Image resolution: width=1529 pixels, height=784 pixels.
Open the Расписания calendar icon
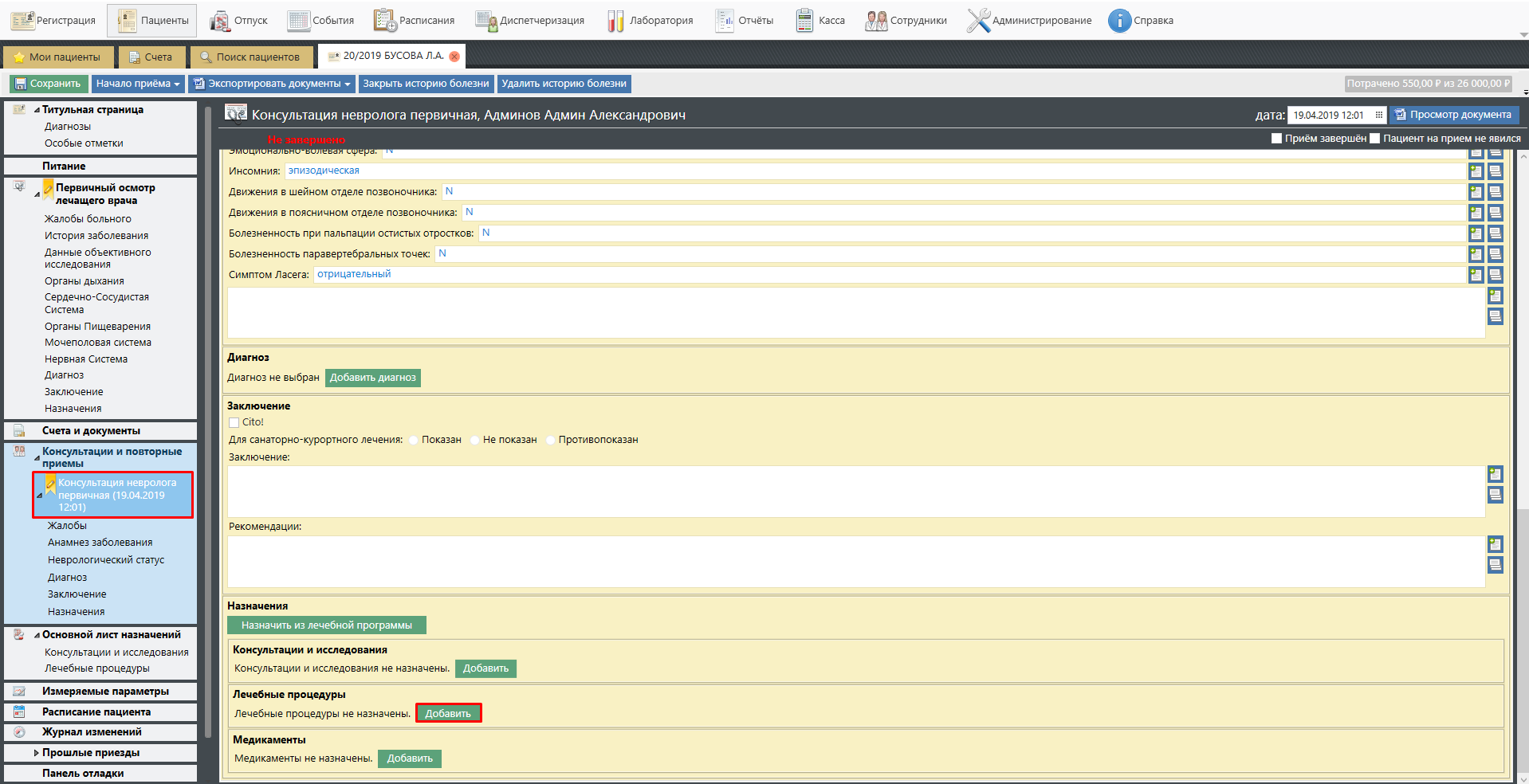[x=385, y=21]
